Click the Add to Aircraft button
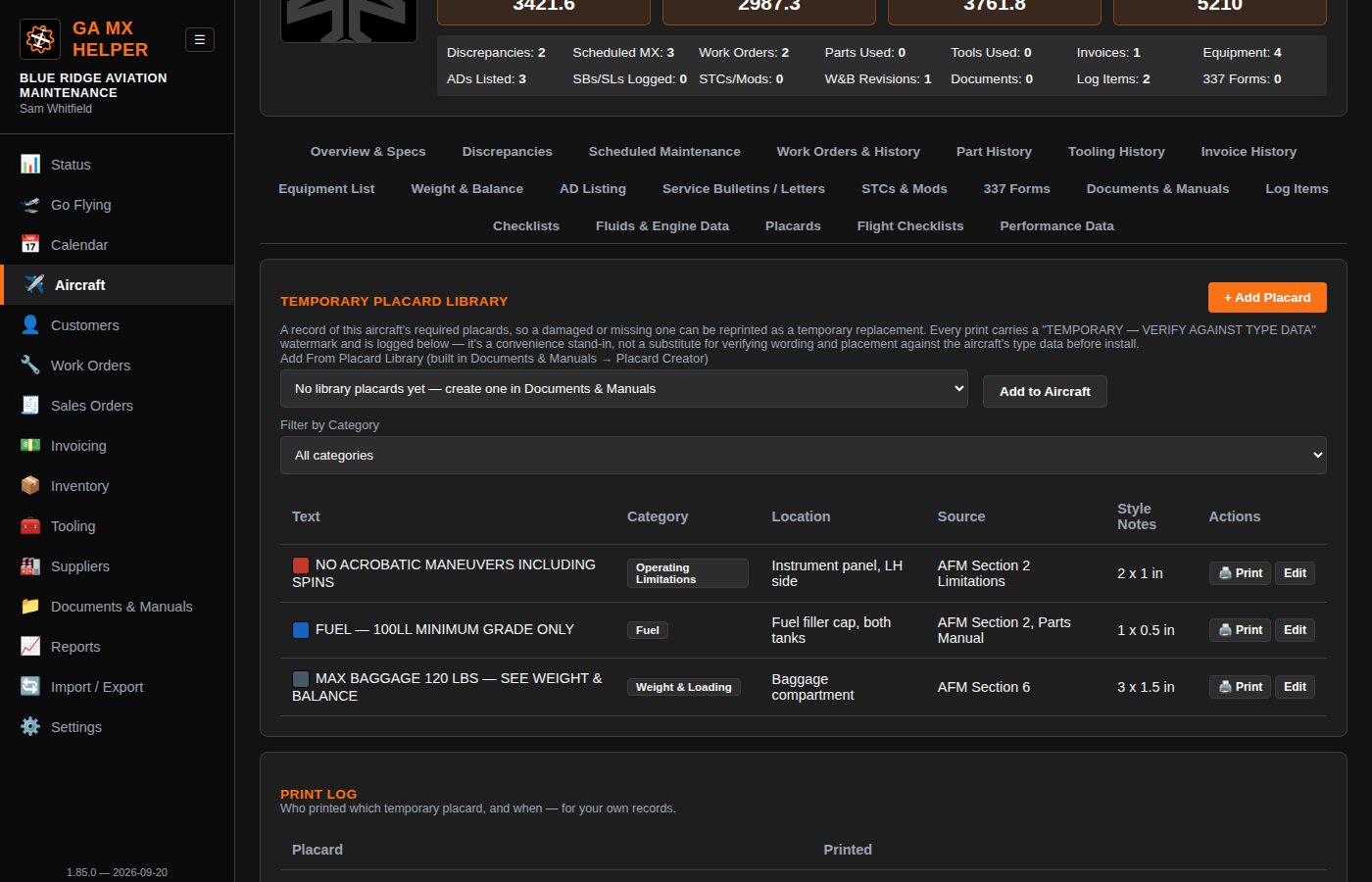1372x882 pixels. coord(1045,391)
